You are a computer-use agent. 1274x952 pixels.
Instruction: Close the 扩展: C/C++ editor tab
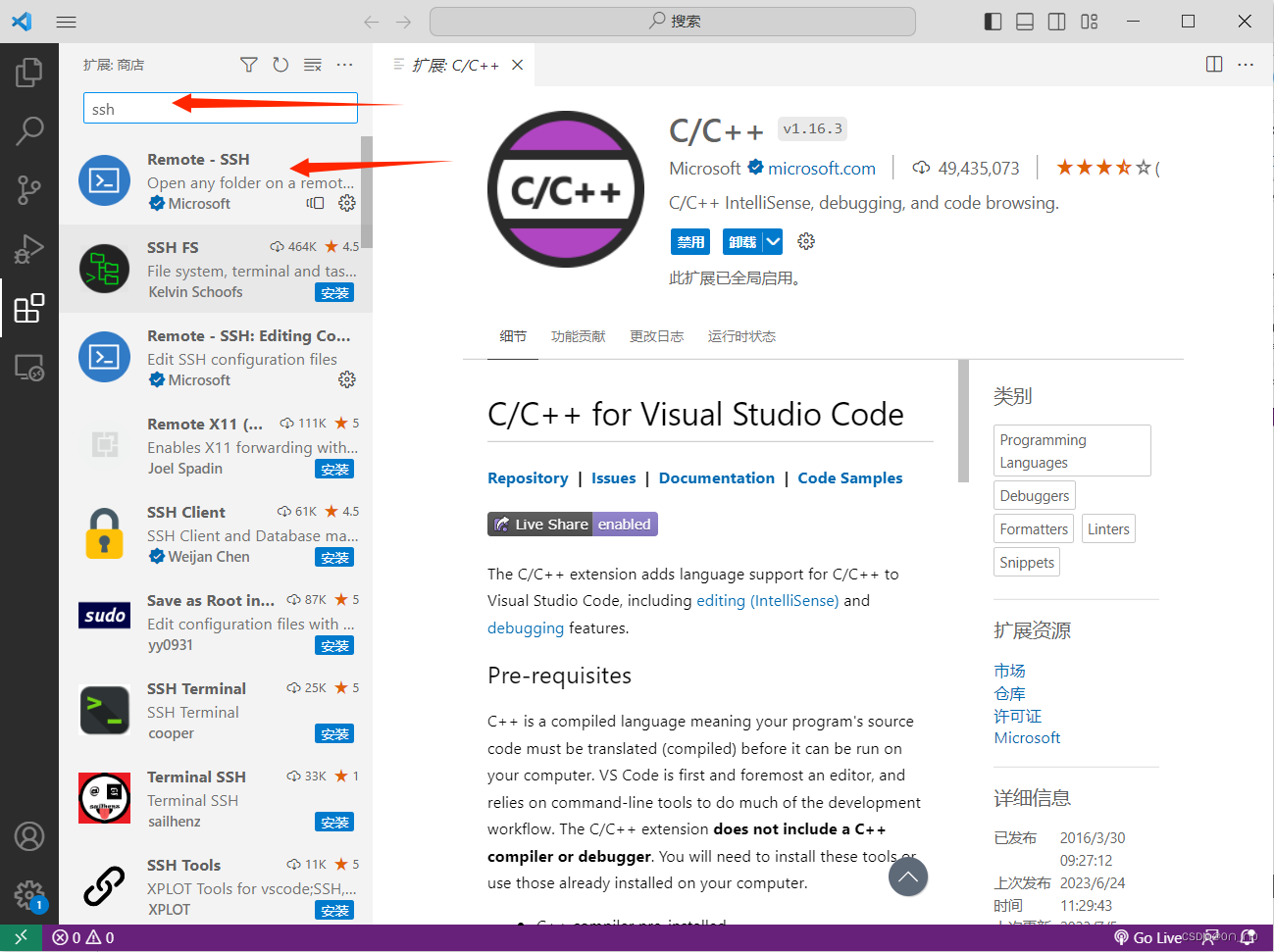point(518,65)
